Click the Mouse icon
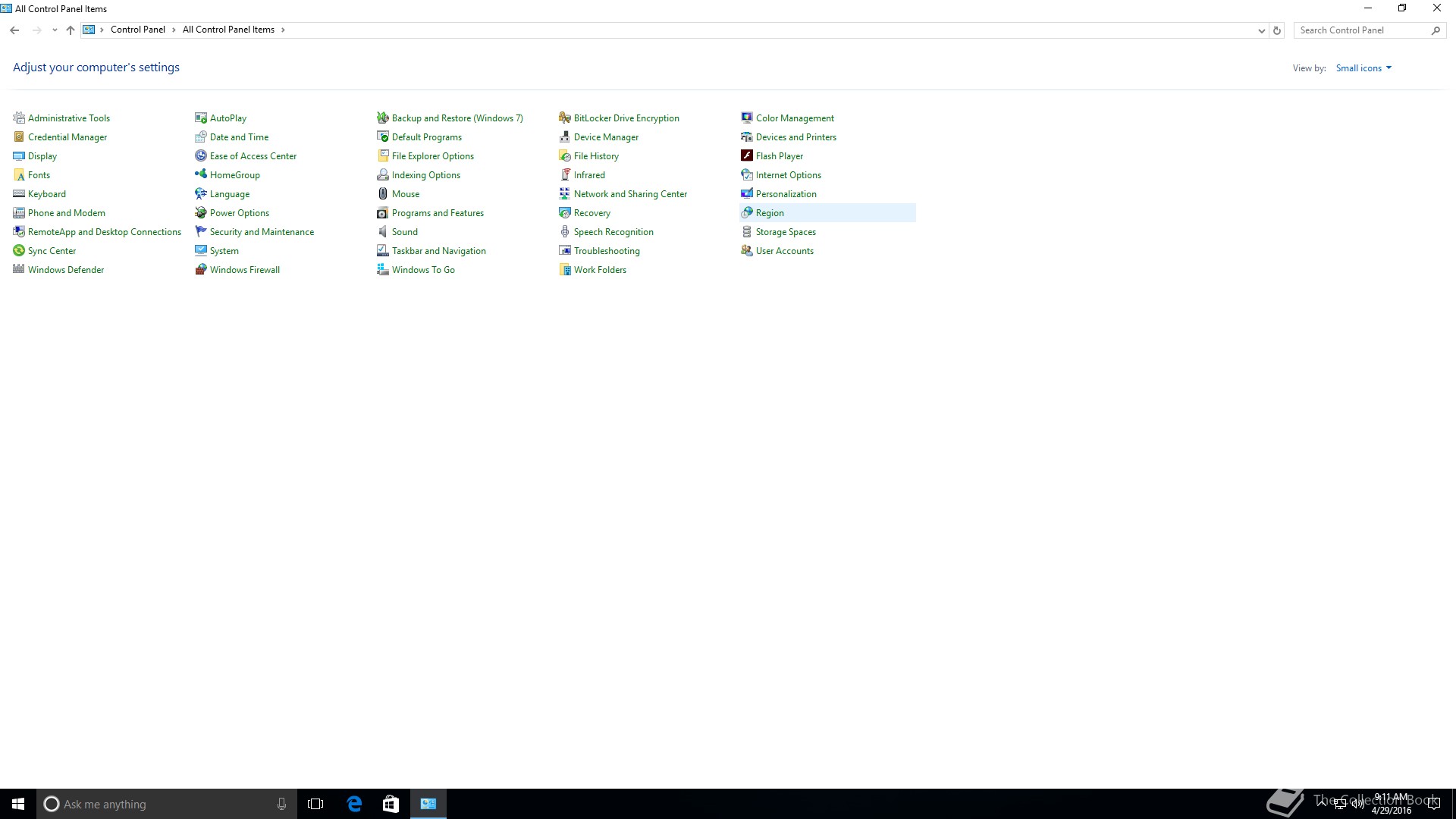This screenshot has width=1456, height=819. coord(383,193)
